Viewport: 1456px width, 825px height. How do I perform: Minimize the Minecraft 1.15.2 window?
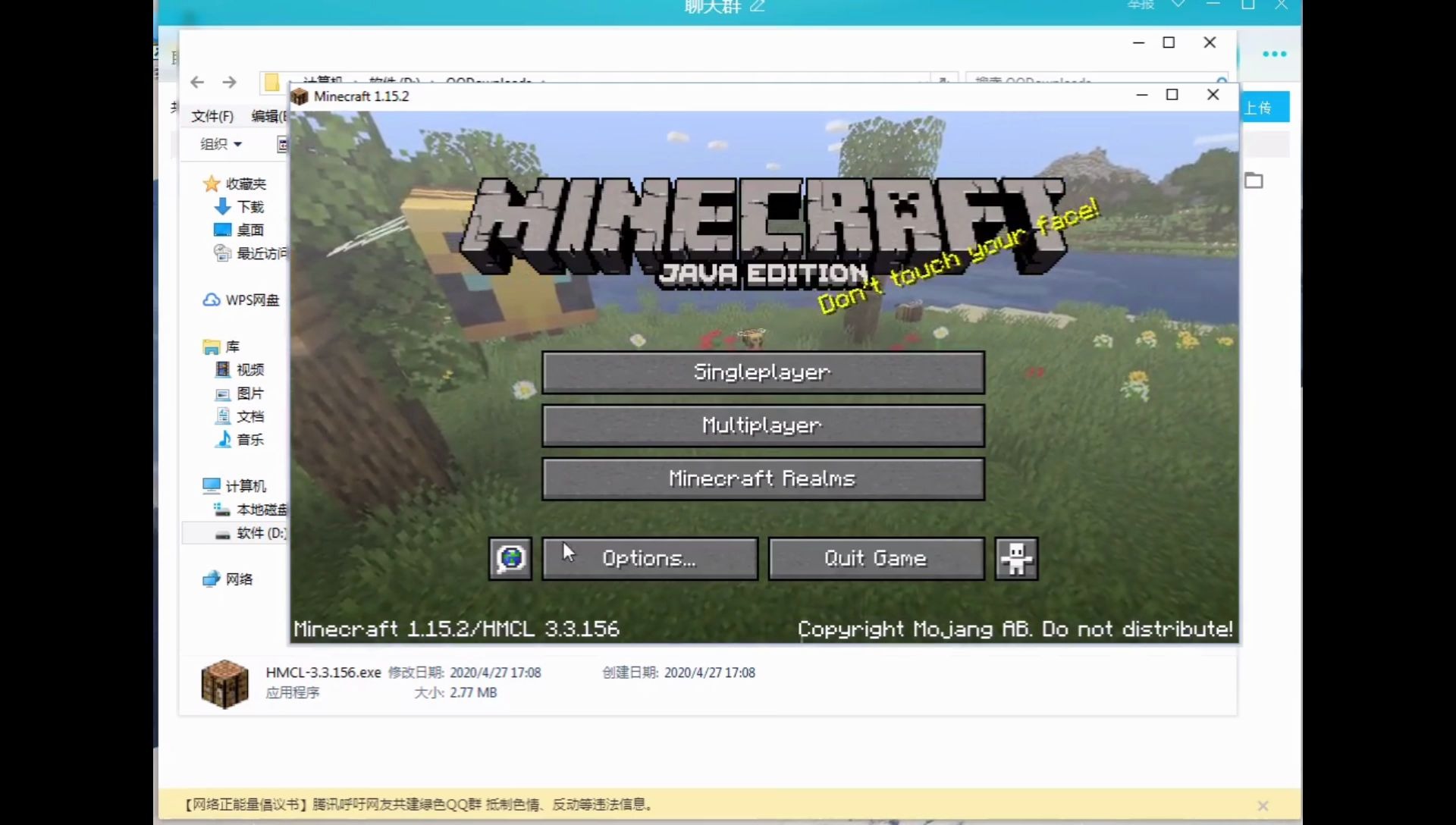tap(1141, 95)
